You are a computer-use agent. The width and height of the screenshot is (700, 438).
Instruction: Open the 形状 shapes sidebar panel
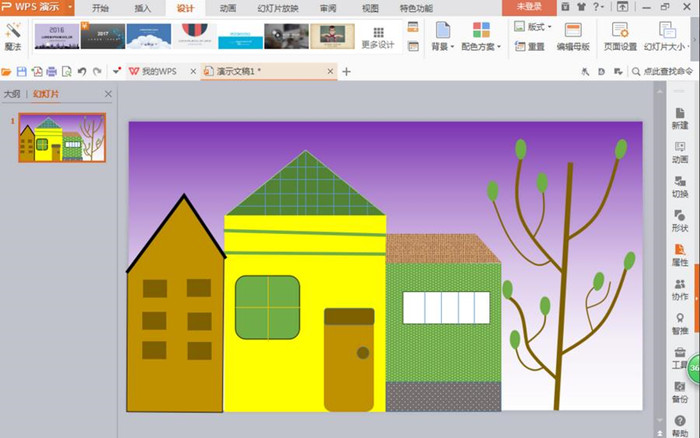click(679, 221)
